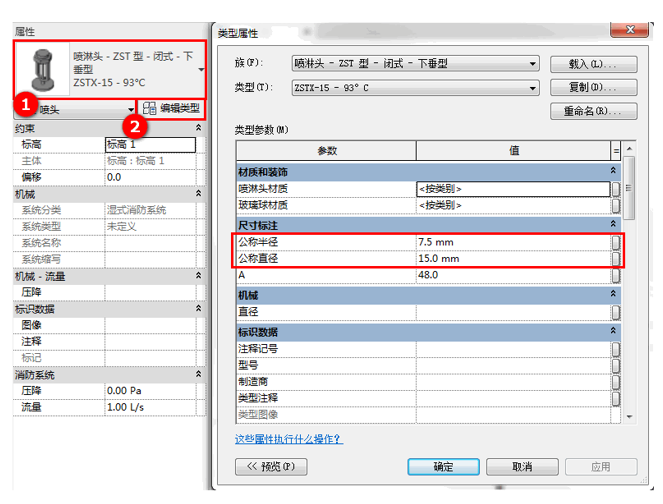Click the 喷淋头材质 value field

point(513,189)
